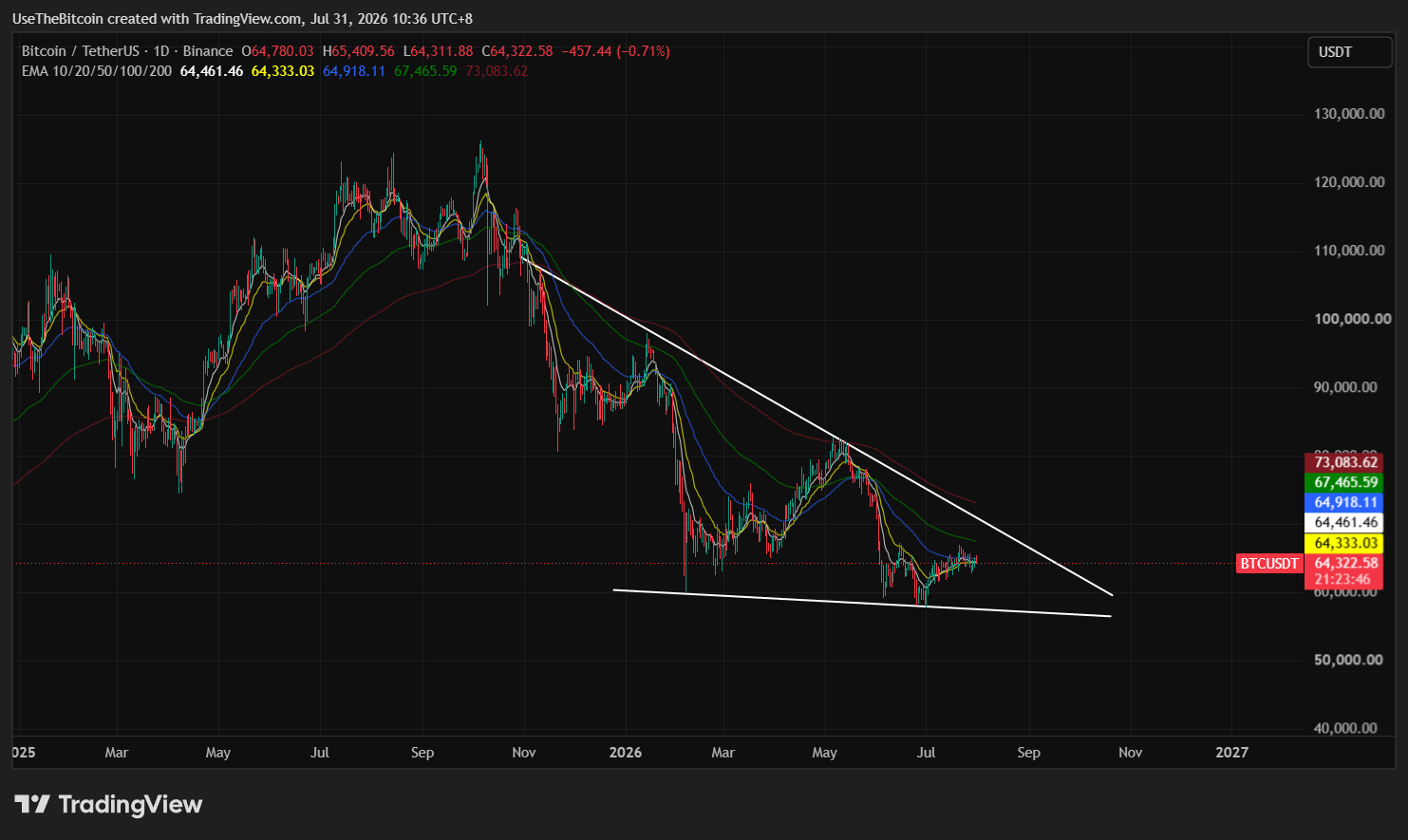Select the lower white support trendline
Screen dimensions: 1408x840
click(862, 604)
